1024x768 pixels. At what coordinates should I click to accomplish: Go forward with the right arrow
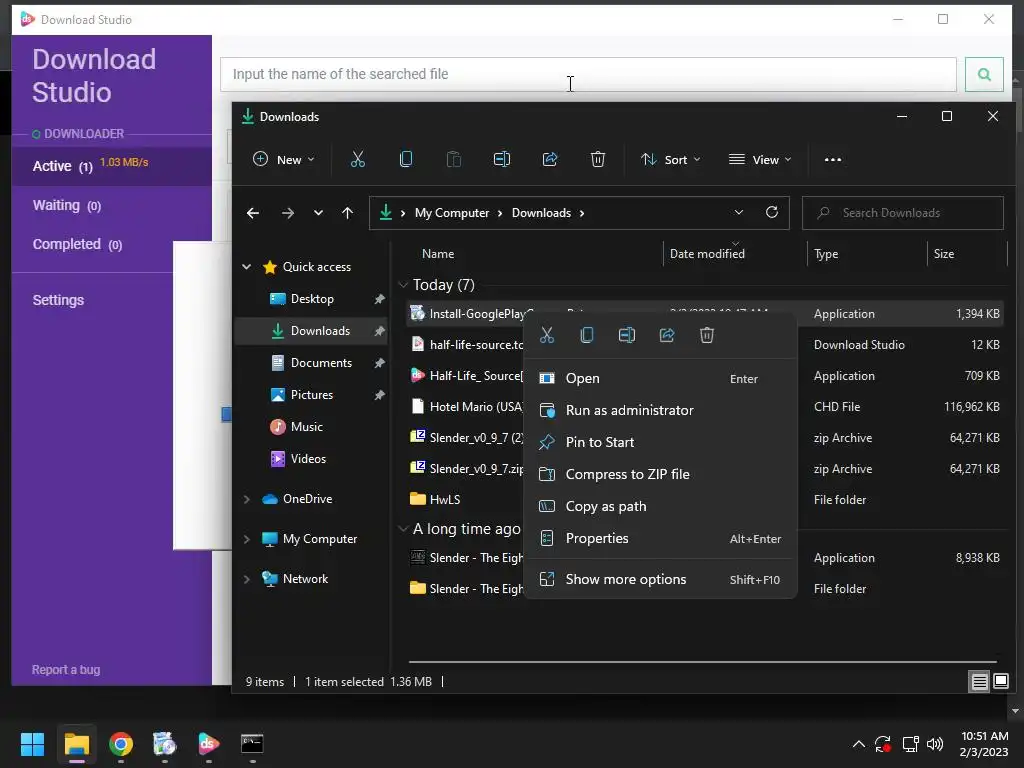(x=287, y=213)
